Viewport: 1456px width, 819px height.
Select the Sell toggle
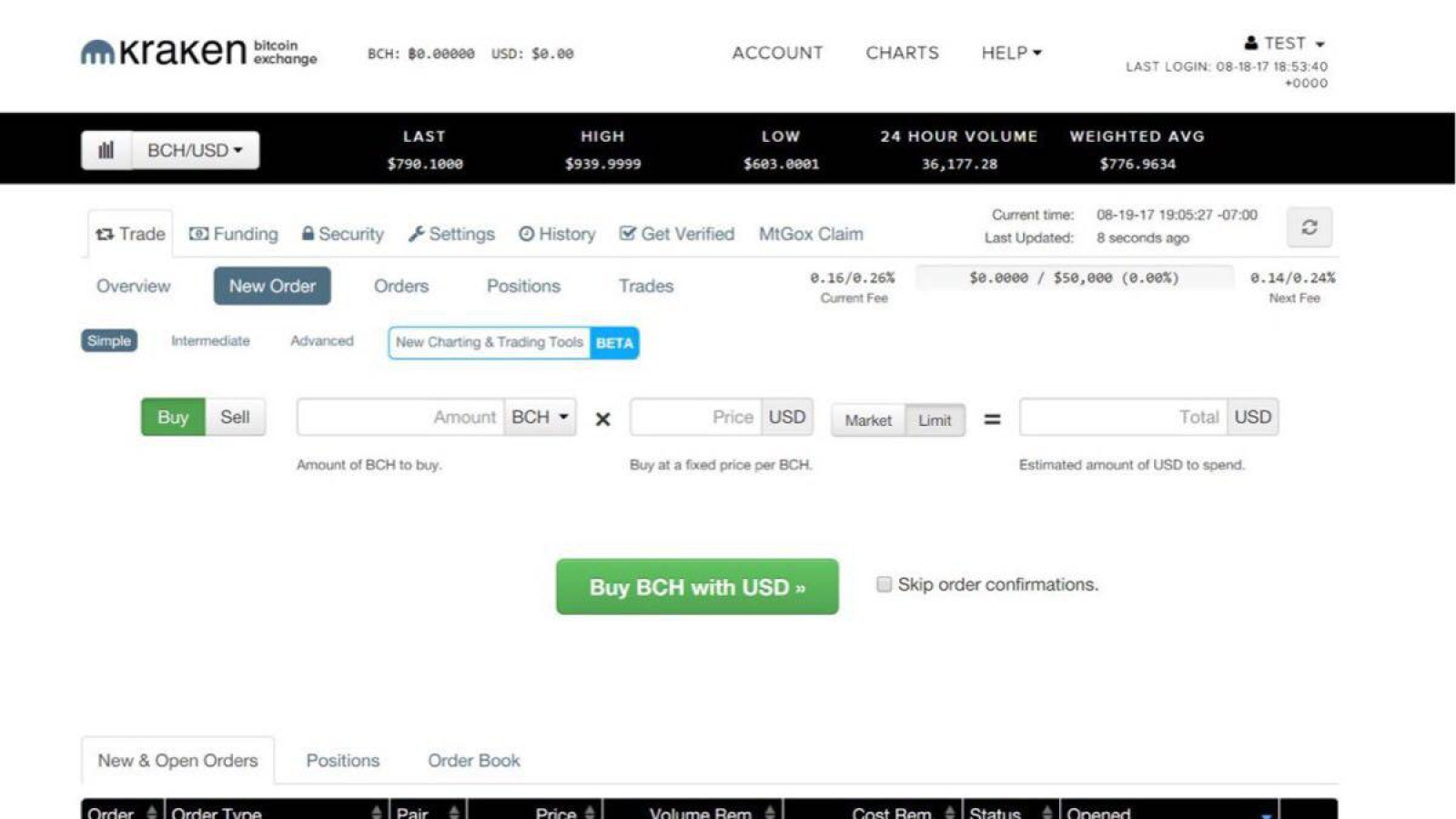235,417
